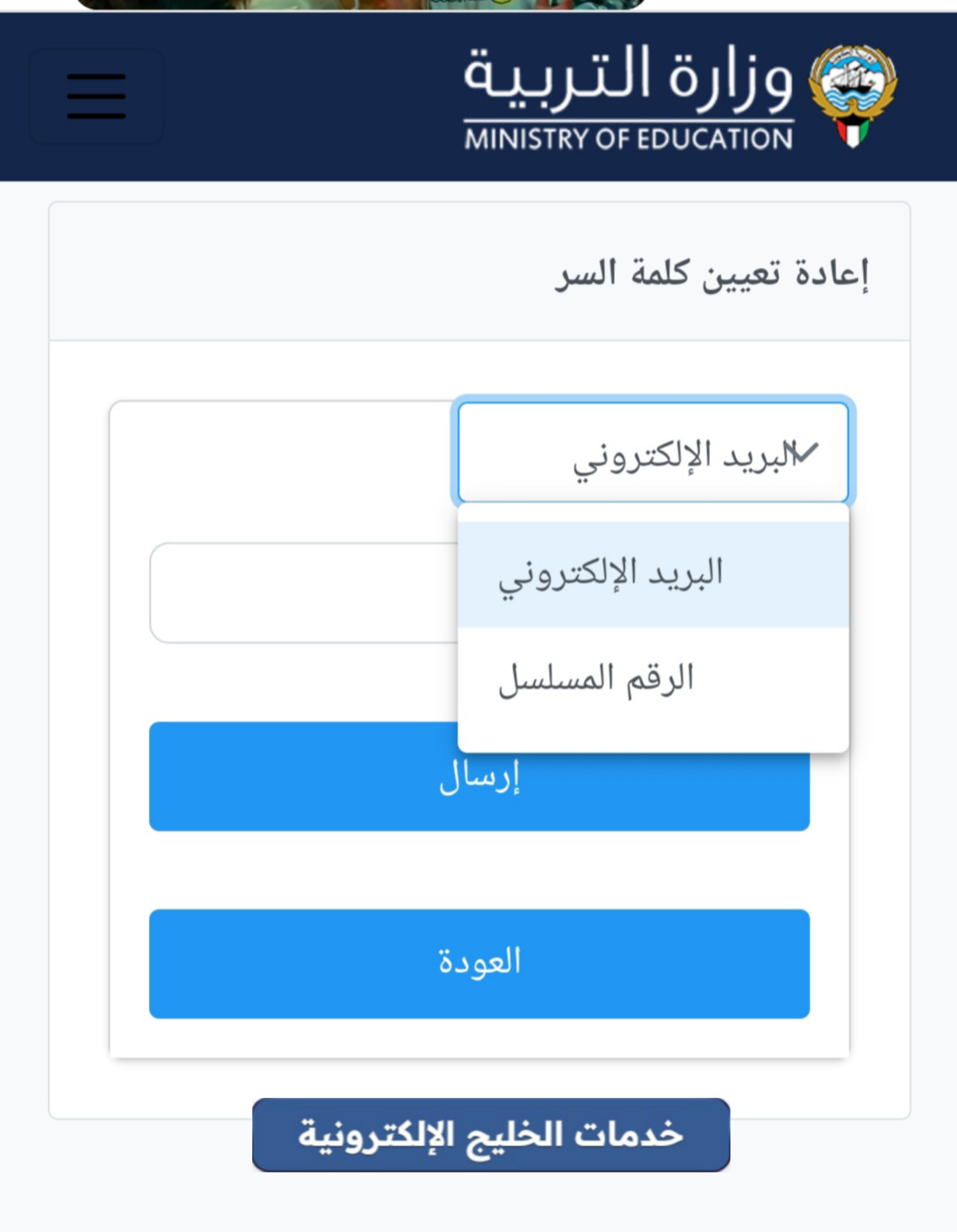Click the divider line under the Arabic title
The width and height of the screenshot is (957, 1232).
[628, 120]
